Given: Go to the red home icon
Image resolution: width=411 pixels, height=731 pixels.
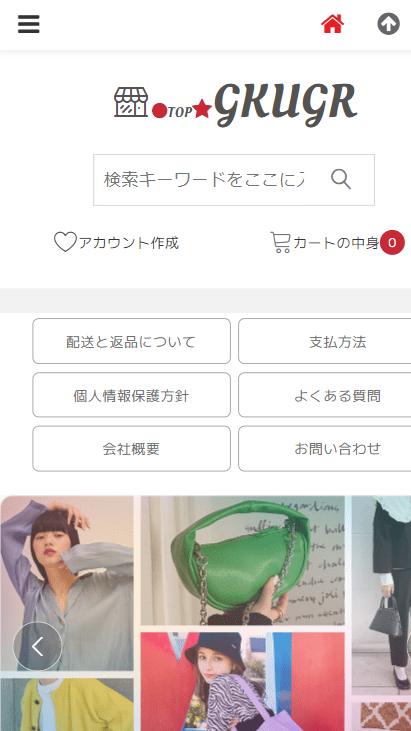Looking at the screenshot, I should coord(332,24).
